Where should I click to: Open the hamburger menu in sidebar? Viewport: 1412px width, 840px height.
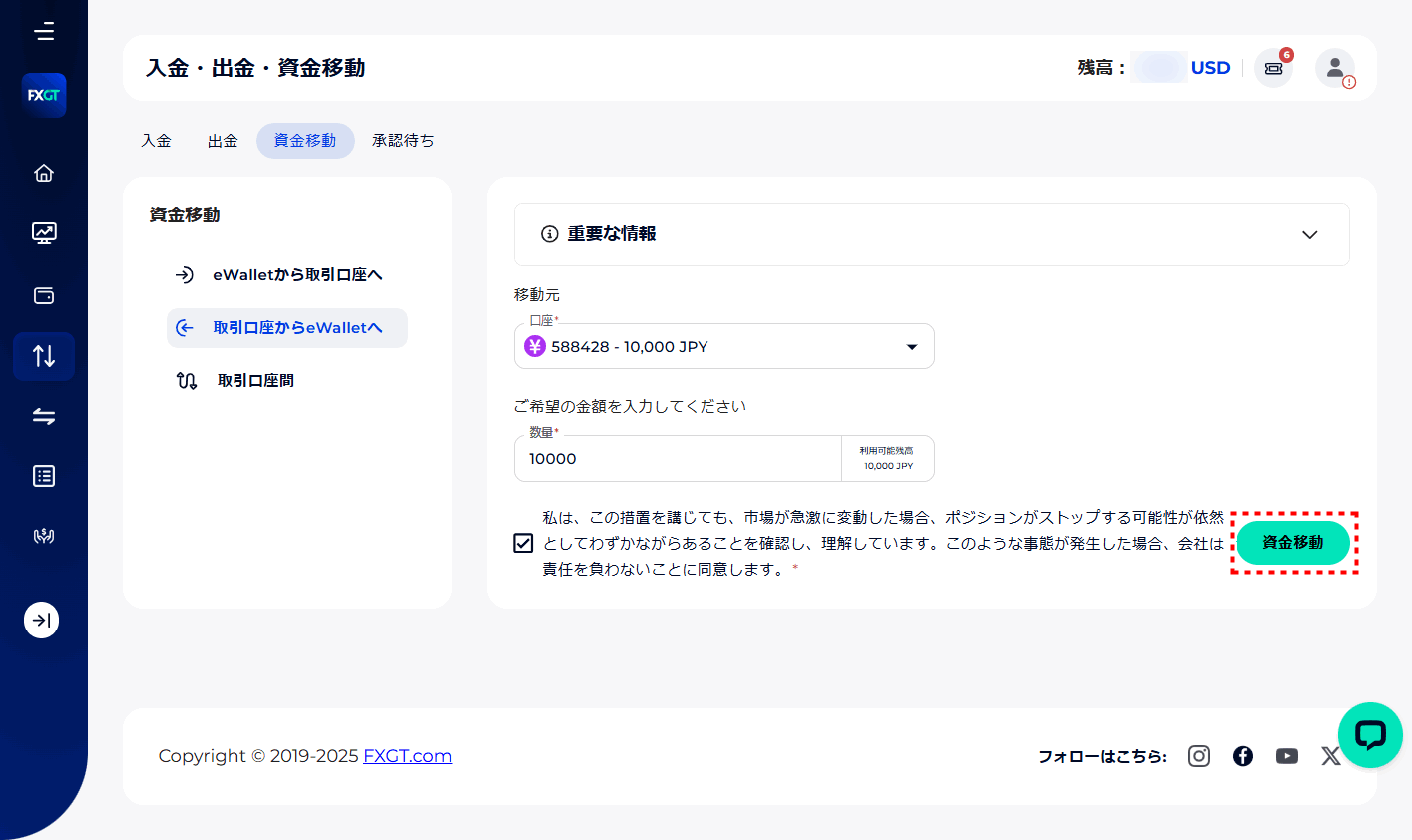pos(44,32)
